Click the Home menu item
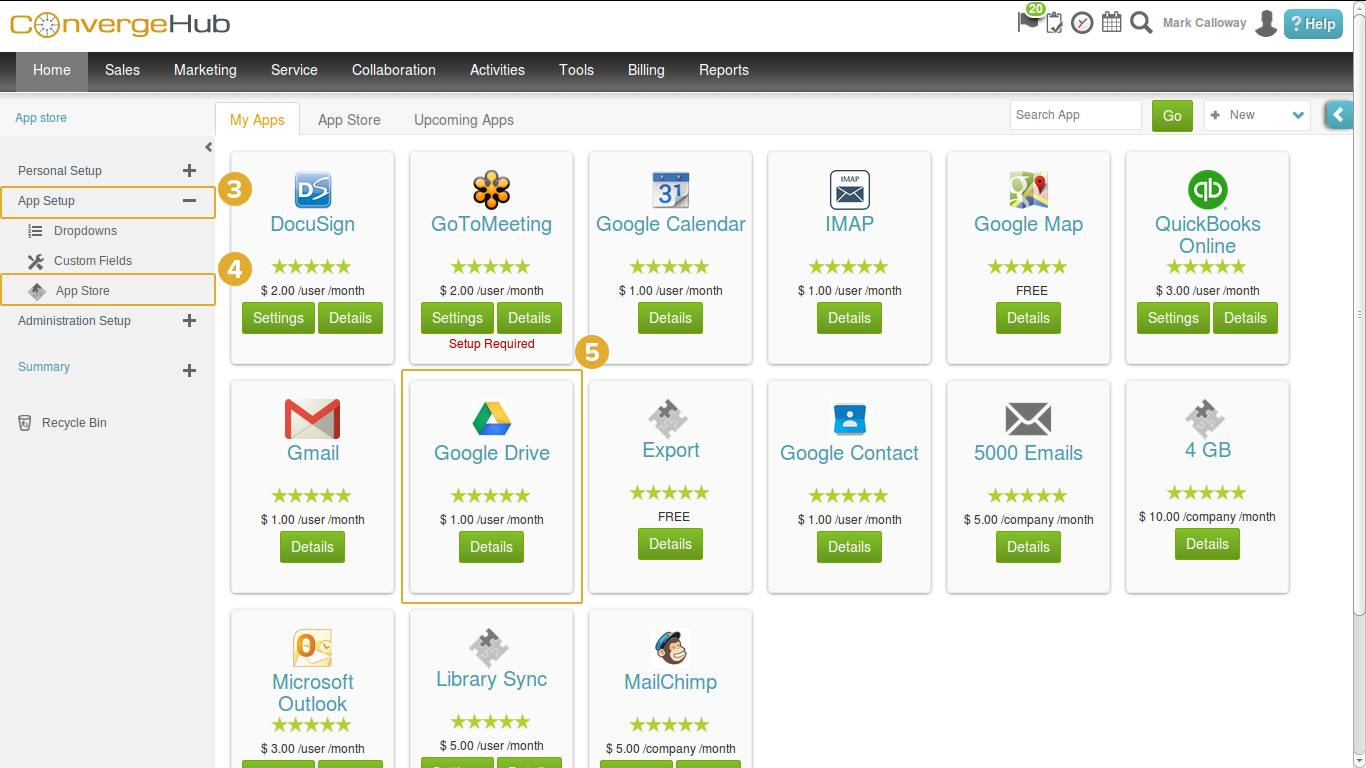The image size is (1366, 768). click(52, 70)
